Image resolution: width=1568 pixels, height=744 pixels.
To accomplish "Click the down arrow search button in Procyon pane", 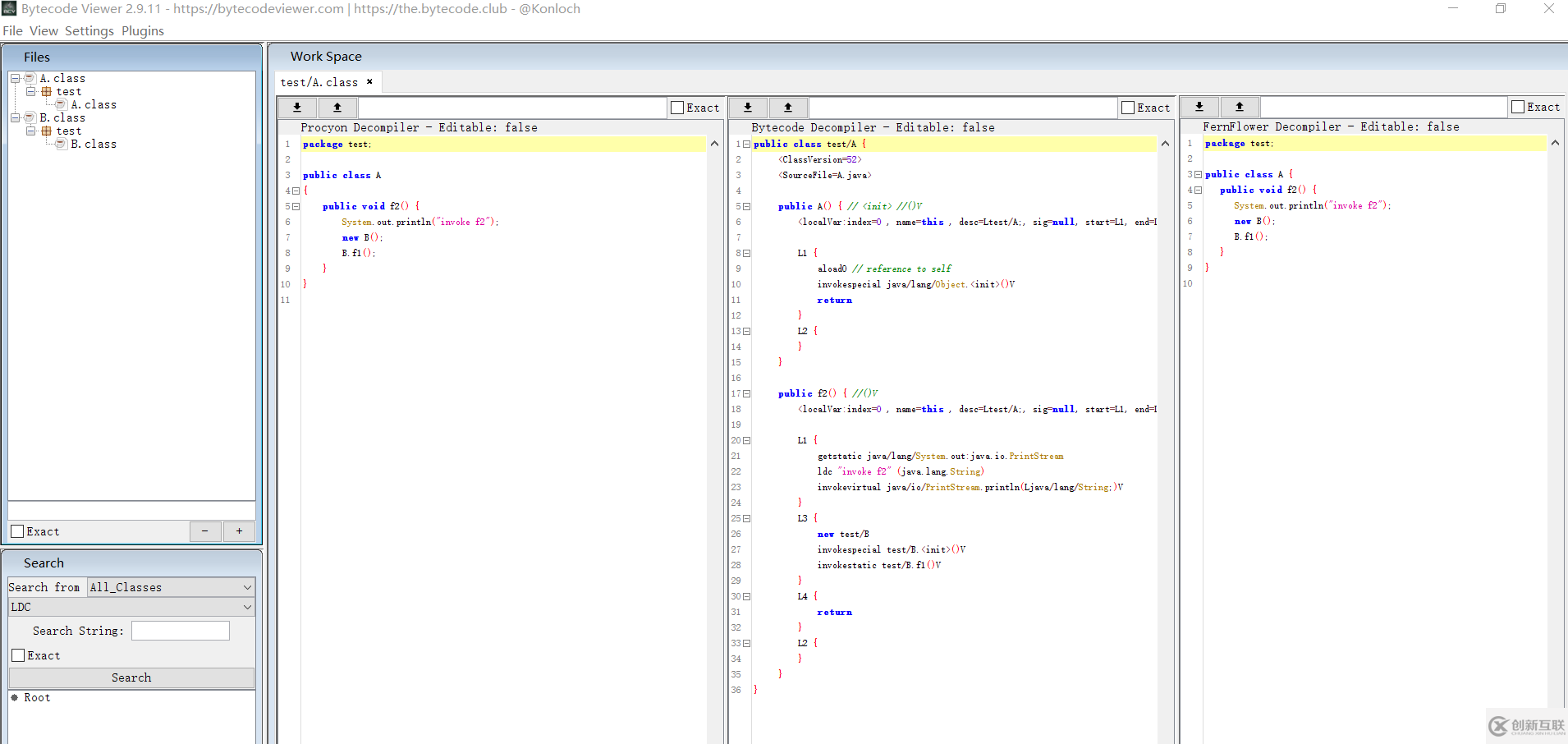I will tap(297, 108).
